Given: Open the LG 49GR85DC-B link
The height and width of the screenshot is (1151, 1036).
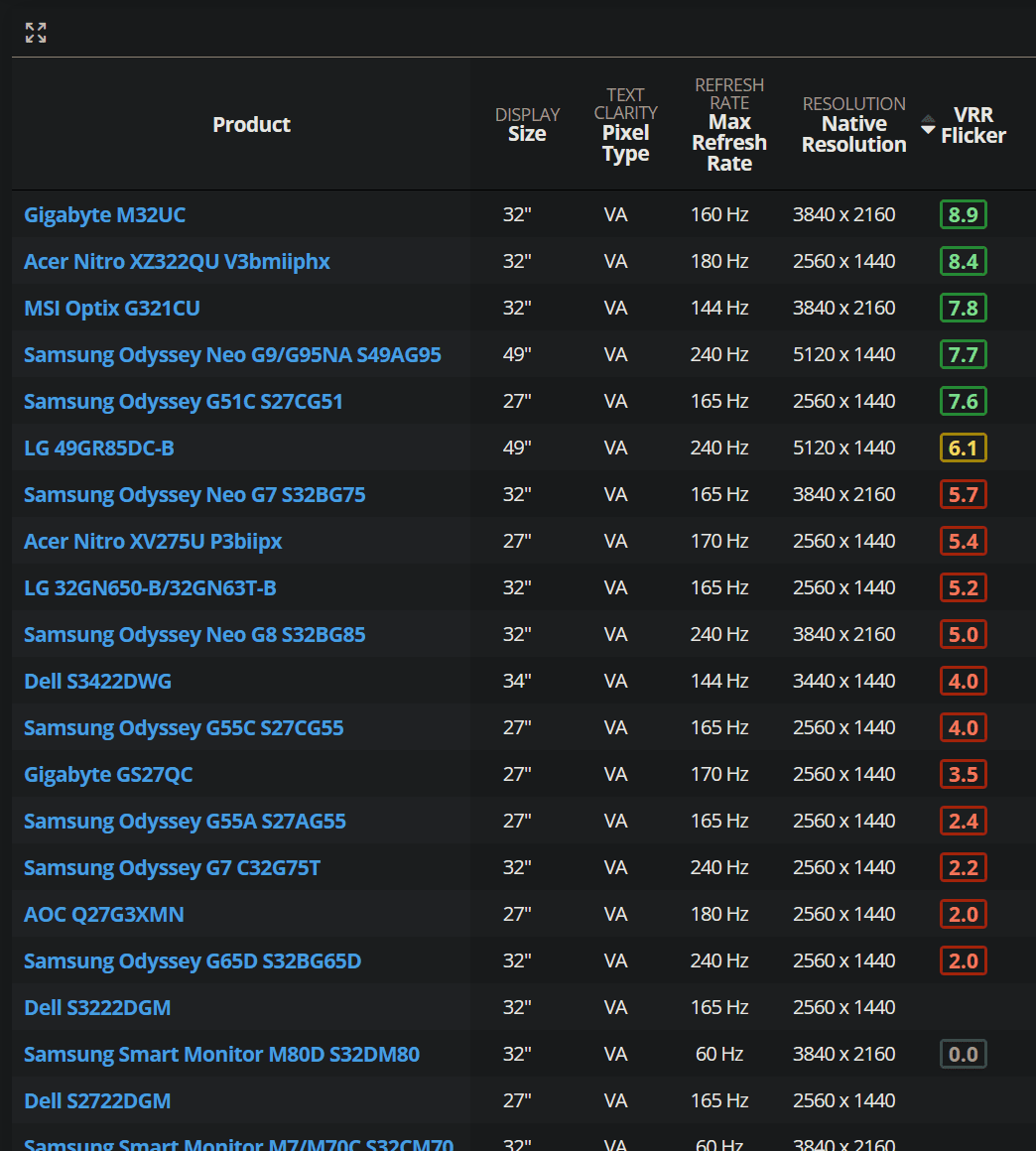Looking at the screenshot, I should [x=99, y=448].
